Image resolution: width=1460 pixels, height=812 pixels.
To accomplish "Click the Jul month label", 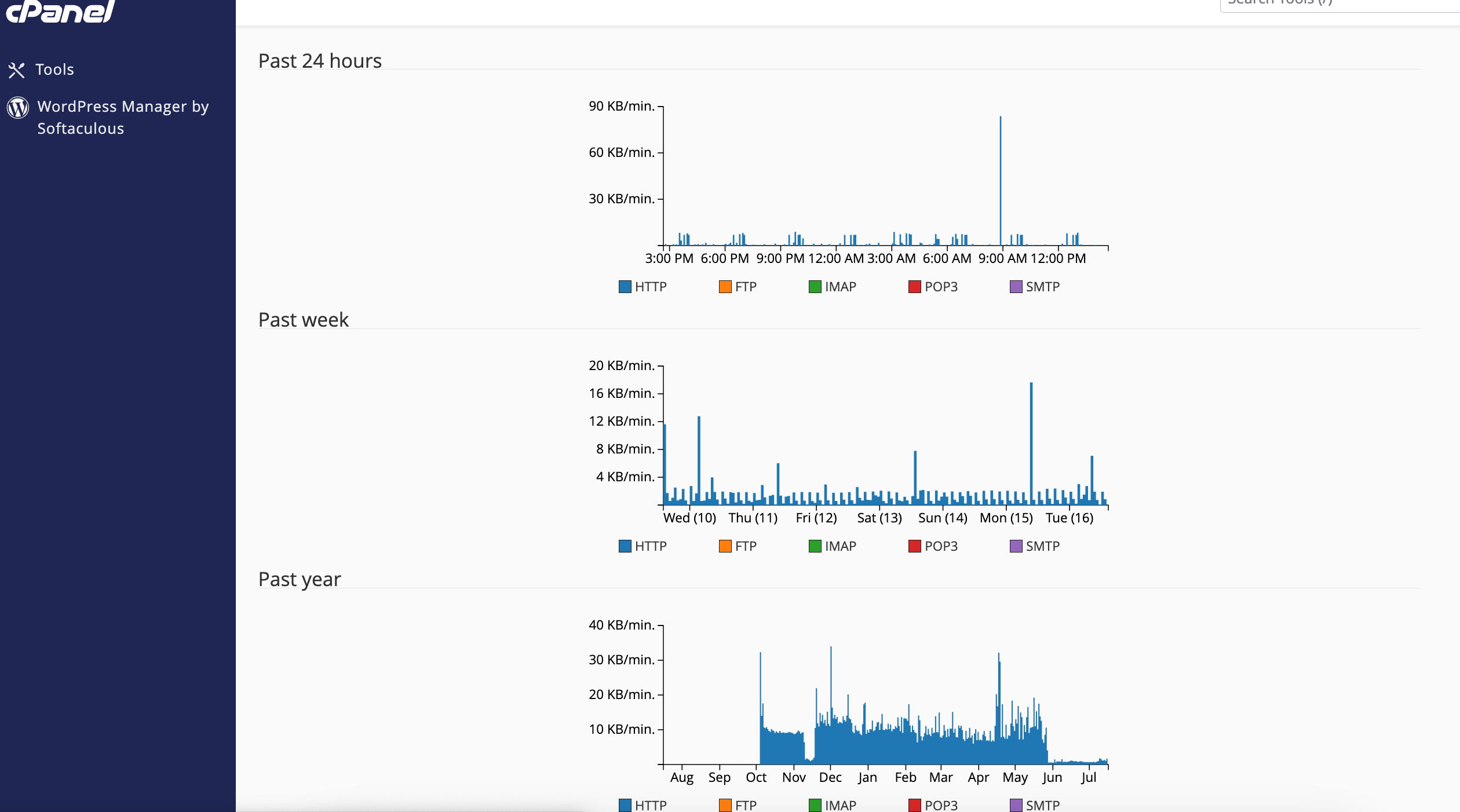I will pos(1089,777).
